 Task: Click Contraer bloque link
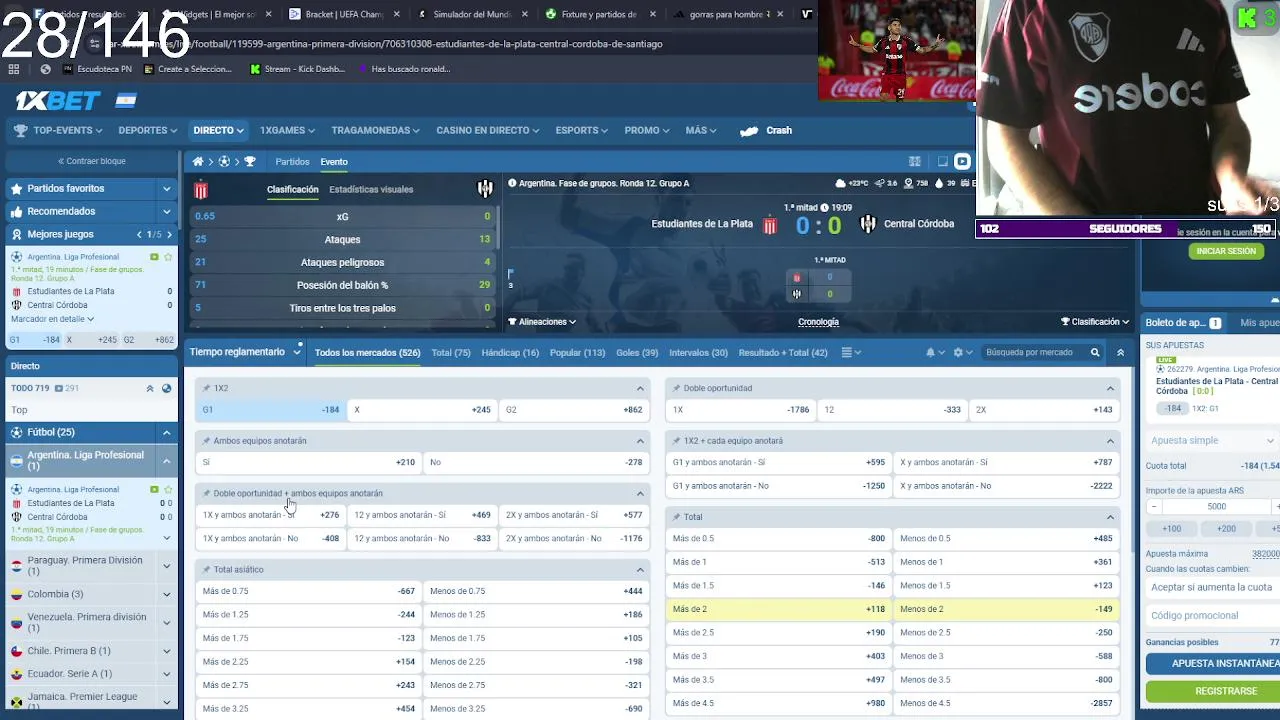pyautogui.click(x=92, y=161)
